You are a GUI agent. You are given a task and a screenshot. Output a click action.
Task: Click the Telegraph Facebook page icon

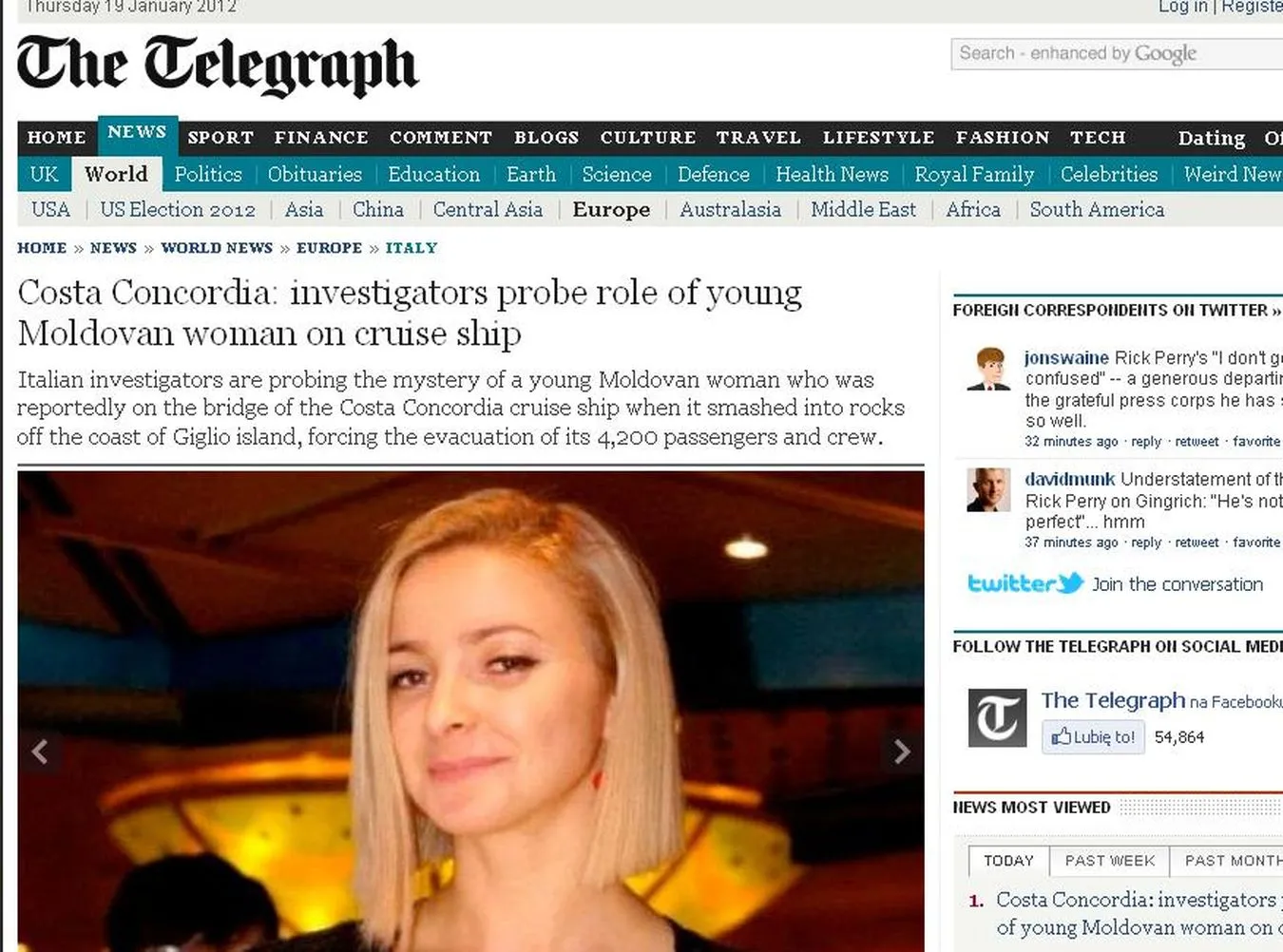point(997,717)
